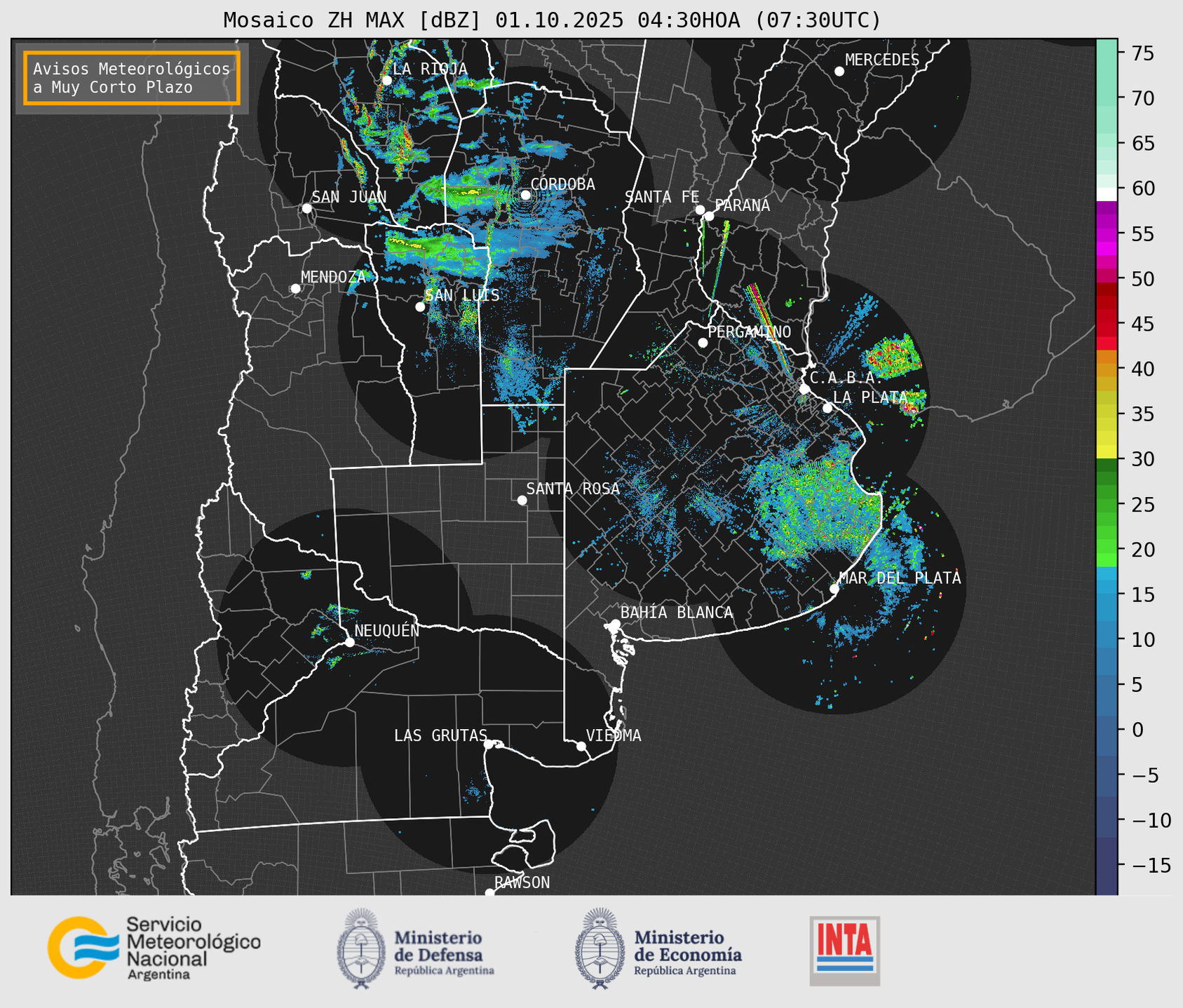The height and width of the screenshot is (1008, 1183).
Task: Click the CÓRDOBA map label
Action: pyautogui.click(x=562, y=184)
